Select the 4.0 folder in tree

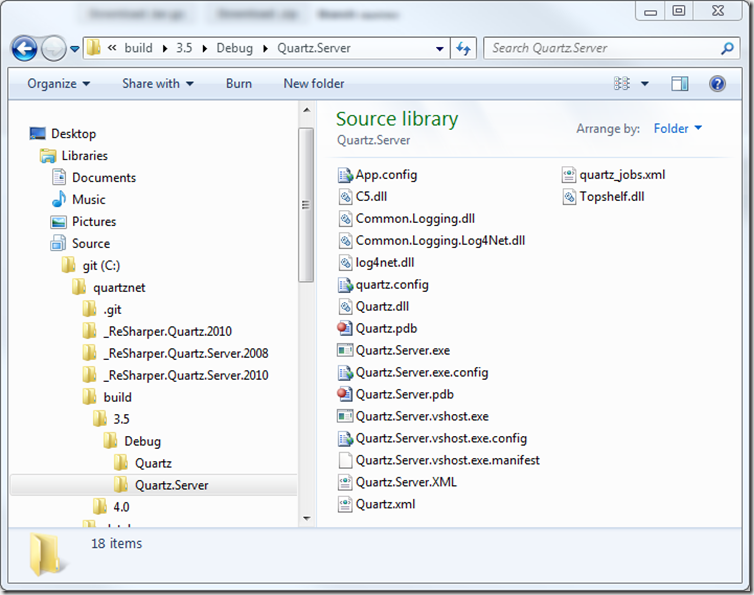(121, 507)
